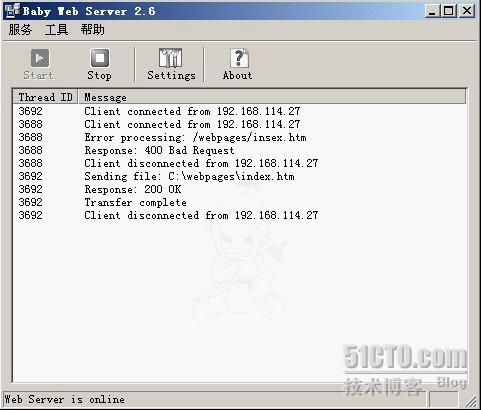Minimize the Baby Web Server window

pos(432,11)
